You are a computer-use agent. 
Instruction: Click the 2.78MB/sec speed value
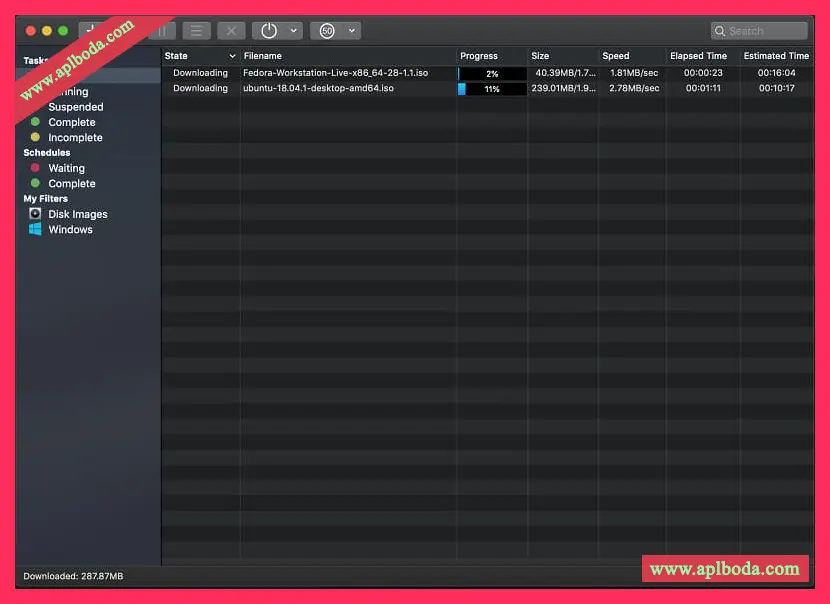[634, 88]
